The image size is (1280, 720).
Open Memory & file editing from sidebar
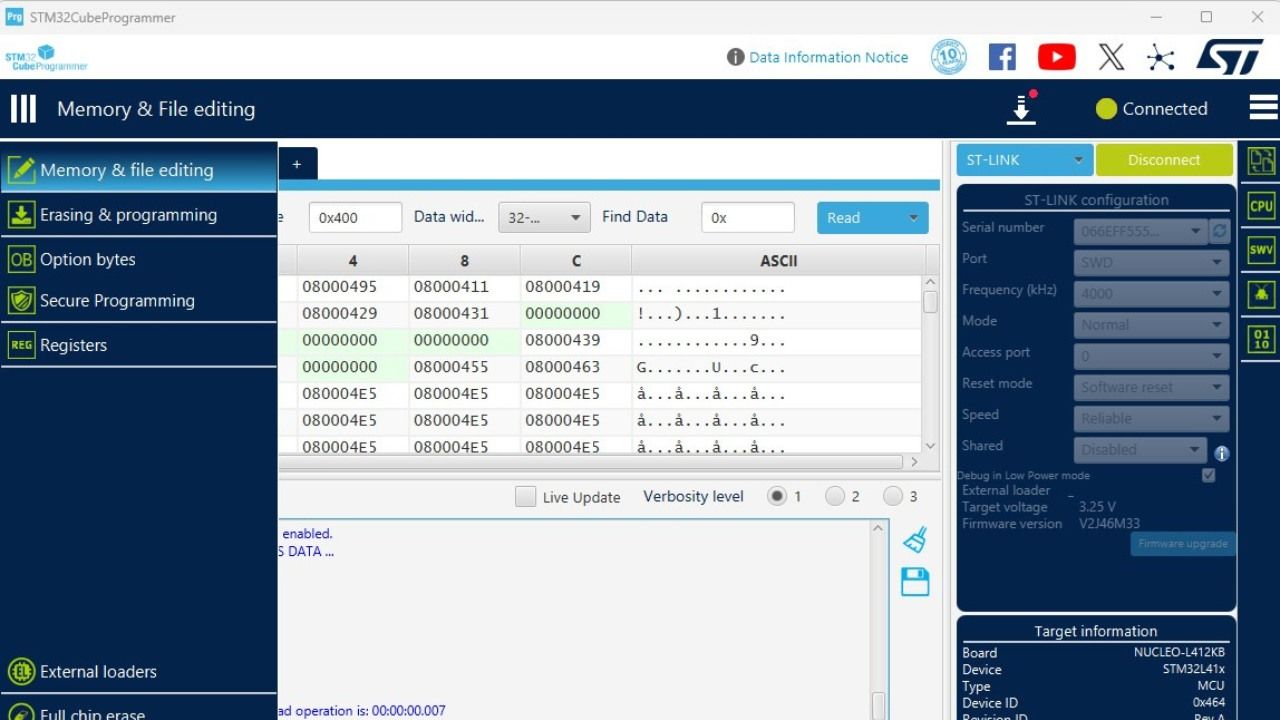[x=139, y=170]
